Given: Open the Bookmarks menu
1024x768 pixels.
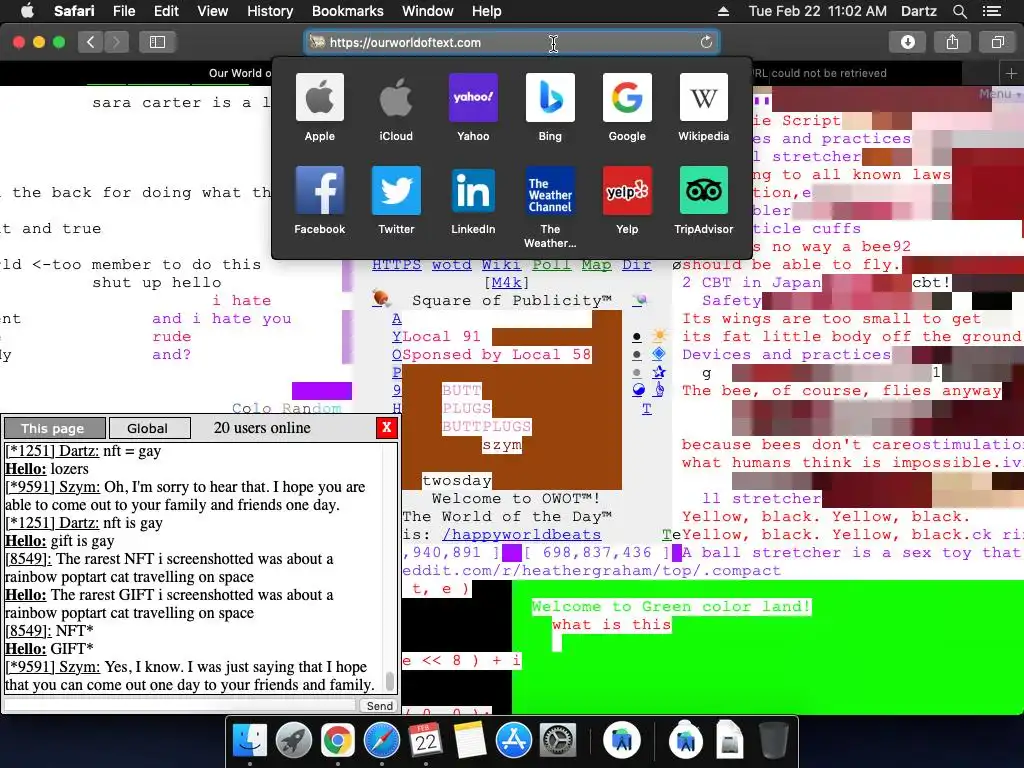Looking at the screenshot, I should tap(347, 11).
